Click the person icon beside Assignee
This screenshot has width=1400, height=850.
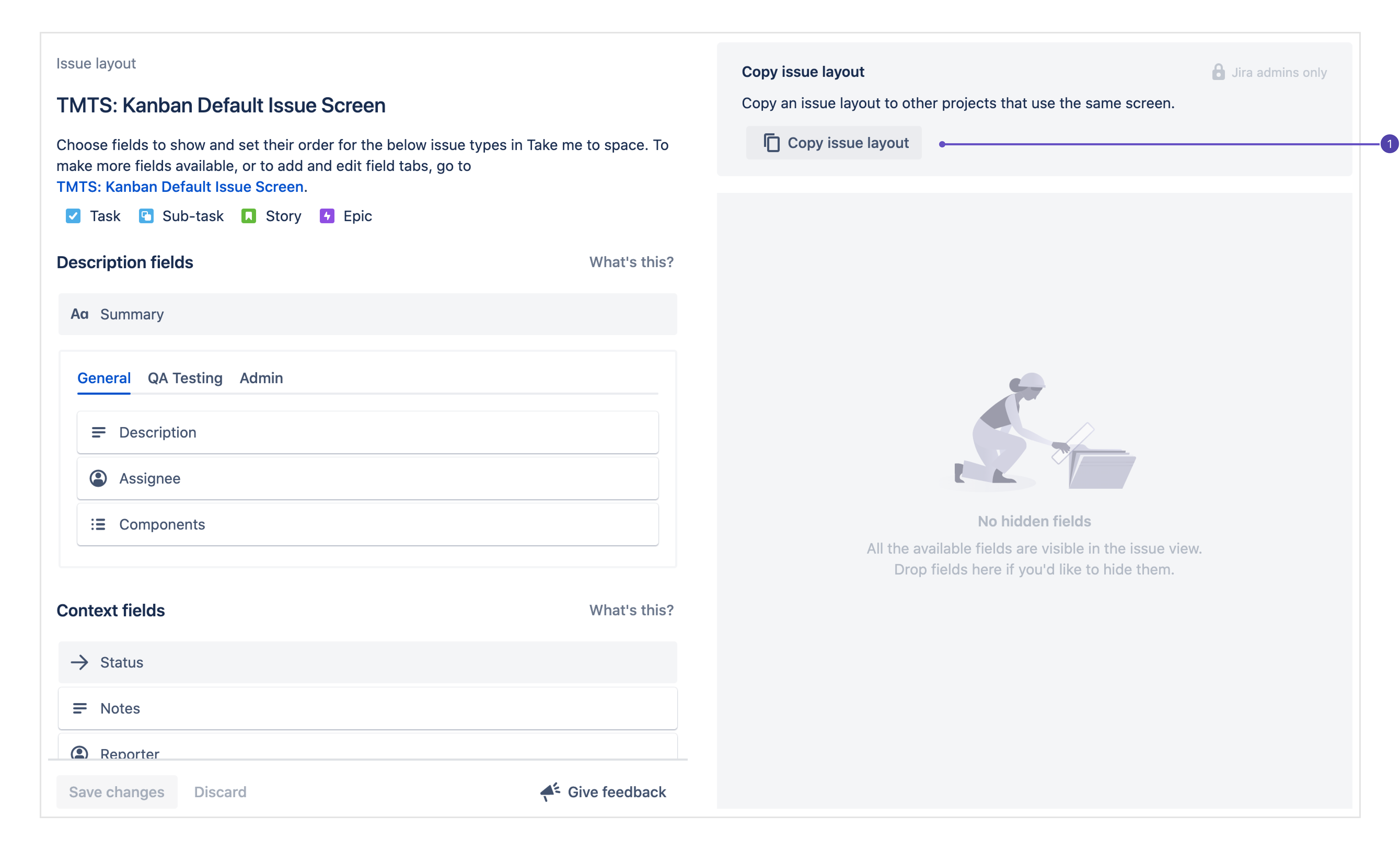pyautogui.click(x=98, y=478)
